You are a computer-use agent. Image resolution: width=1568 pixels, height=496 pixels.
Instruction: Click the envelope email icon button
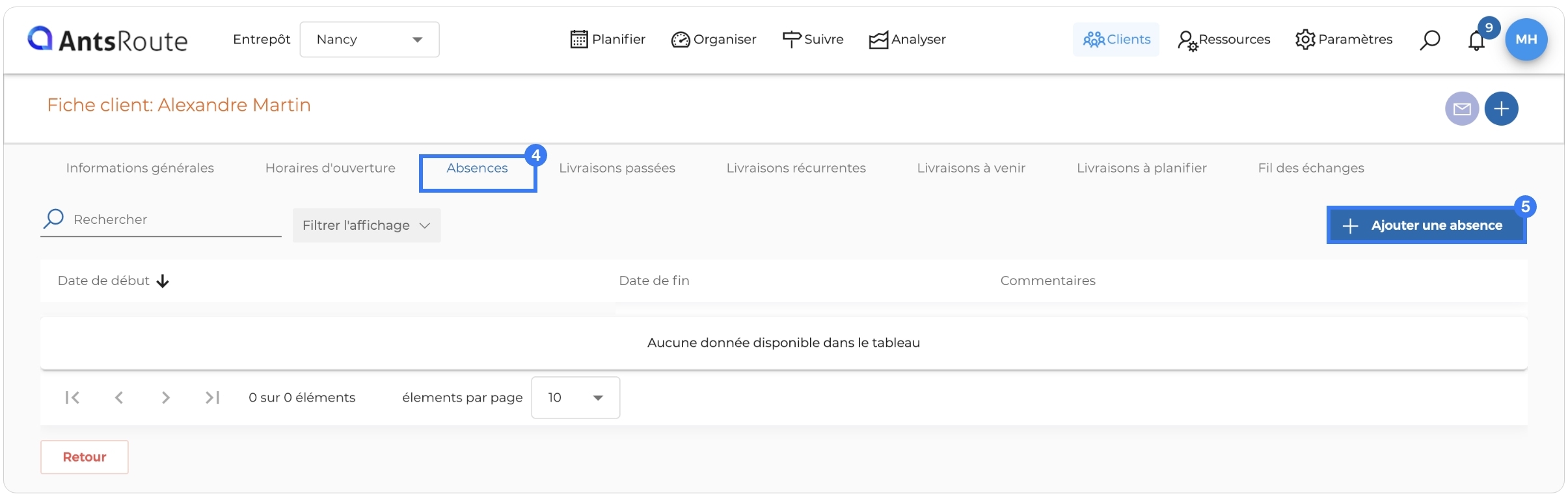[x=1462, y=109]
